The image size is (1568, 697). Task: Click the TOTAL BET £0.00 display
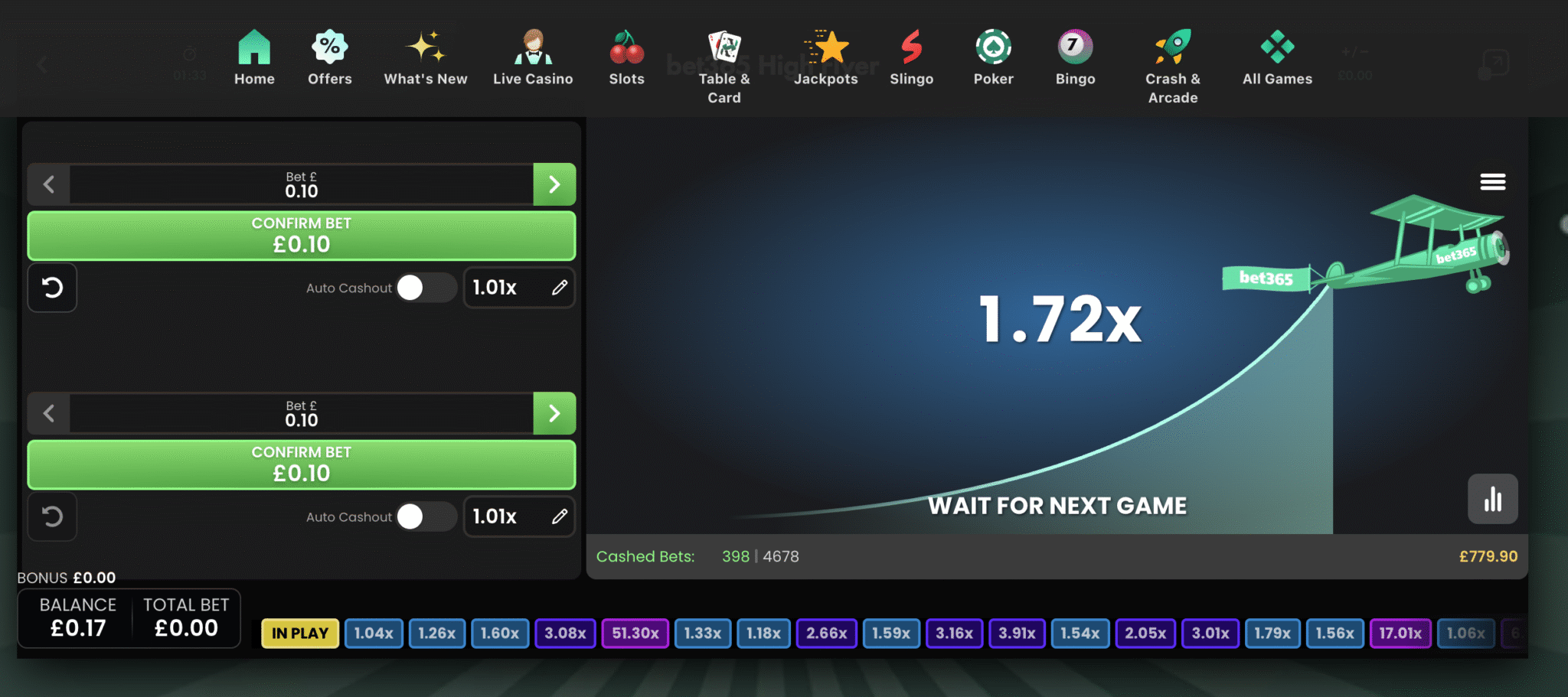click(x=186, y=618)
